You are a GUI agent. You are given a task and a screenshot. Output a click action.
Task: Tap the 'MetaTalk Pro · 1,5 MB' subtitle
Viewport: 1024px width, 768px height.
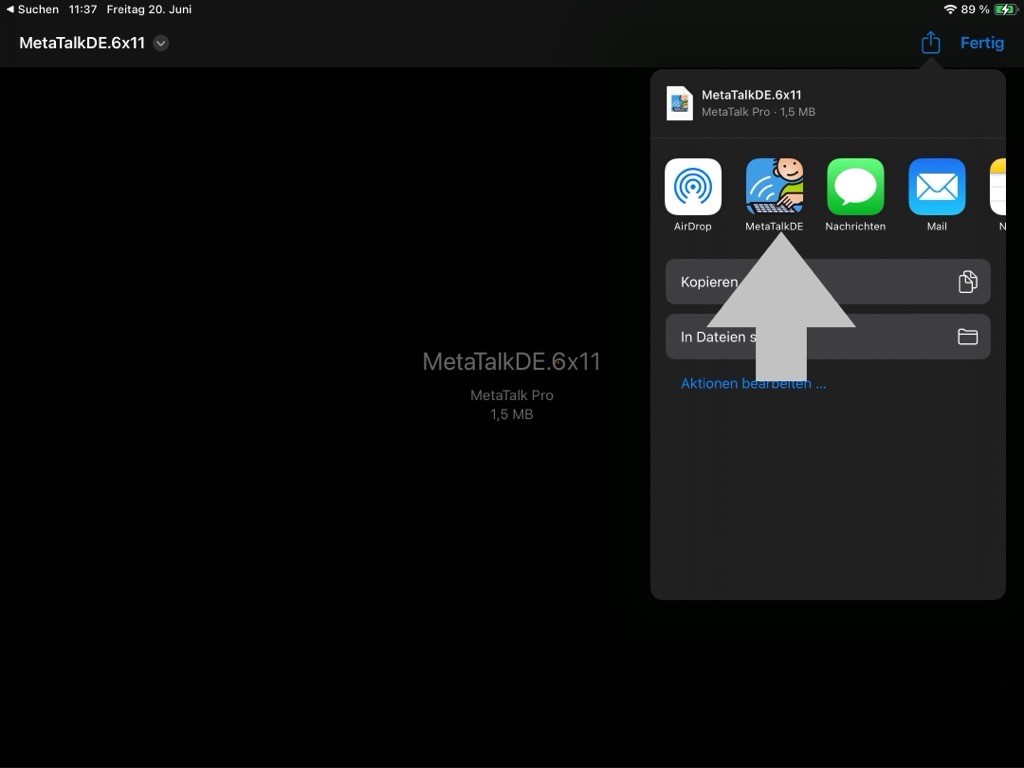pos(758,112)
